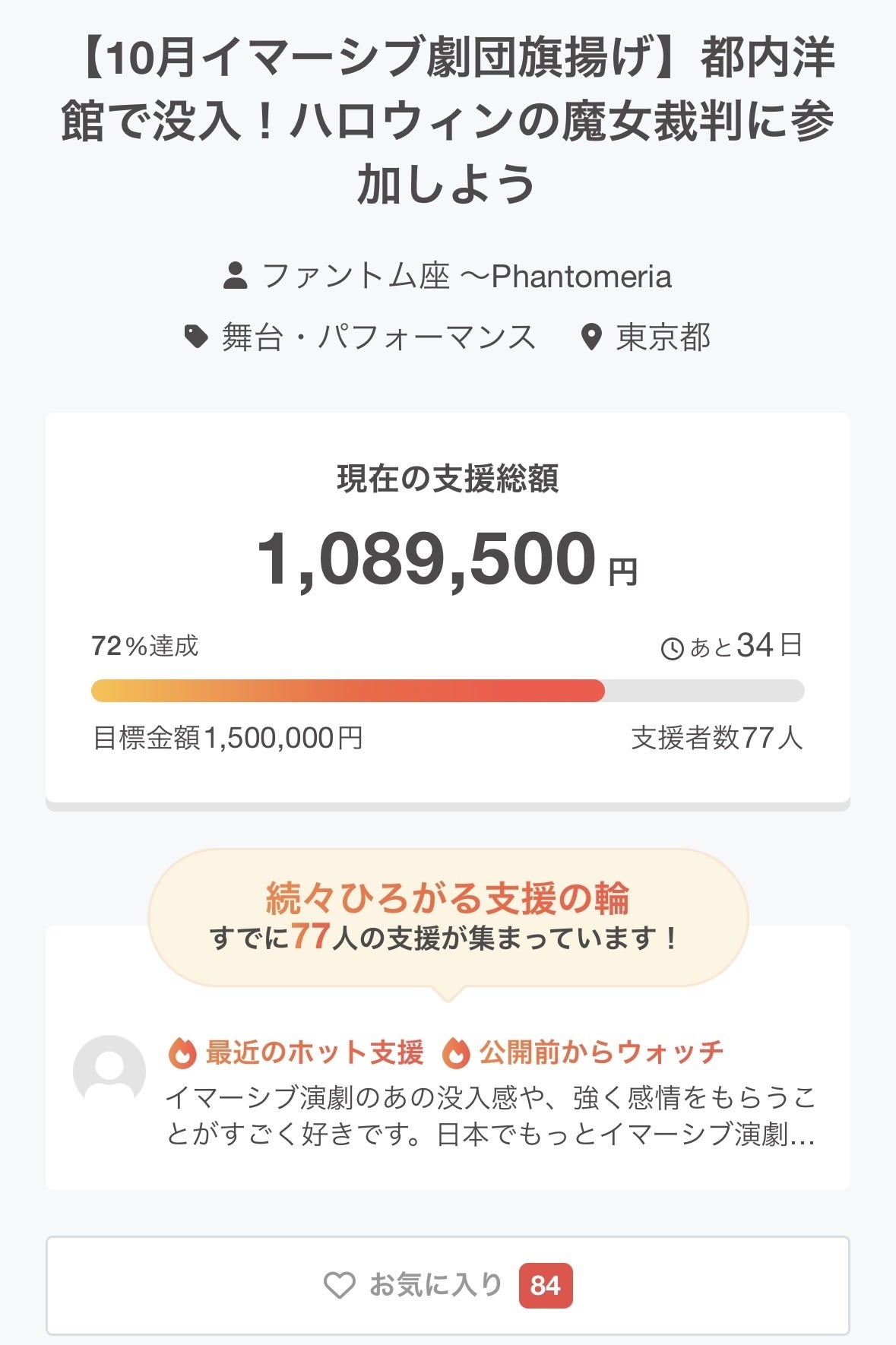Viewport: 896px width, 1345px height.
Task: Click the supporter's gray avatar icon
Action: (109, 1071)
